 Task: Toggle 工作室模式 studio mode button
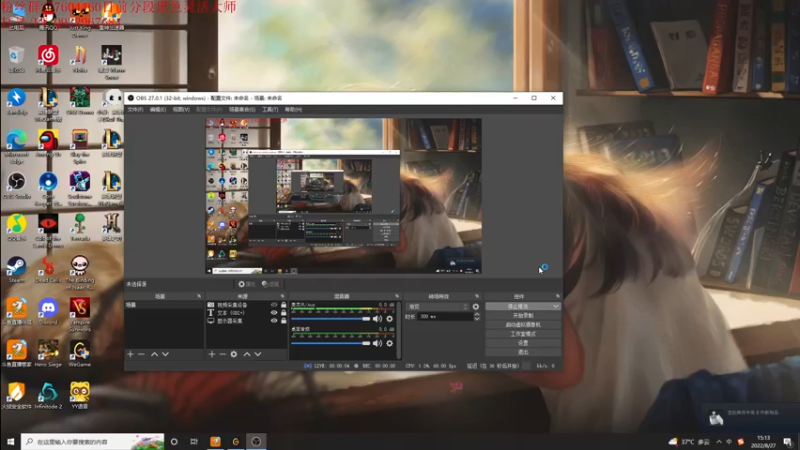click(x=523, y=334)
